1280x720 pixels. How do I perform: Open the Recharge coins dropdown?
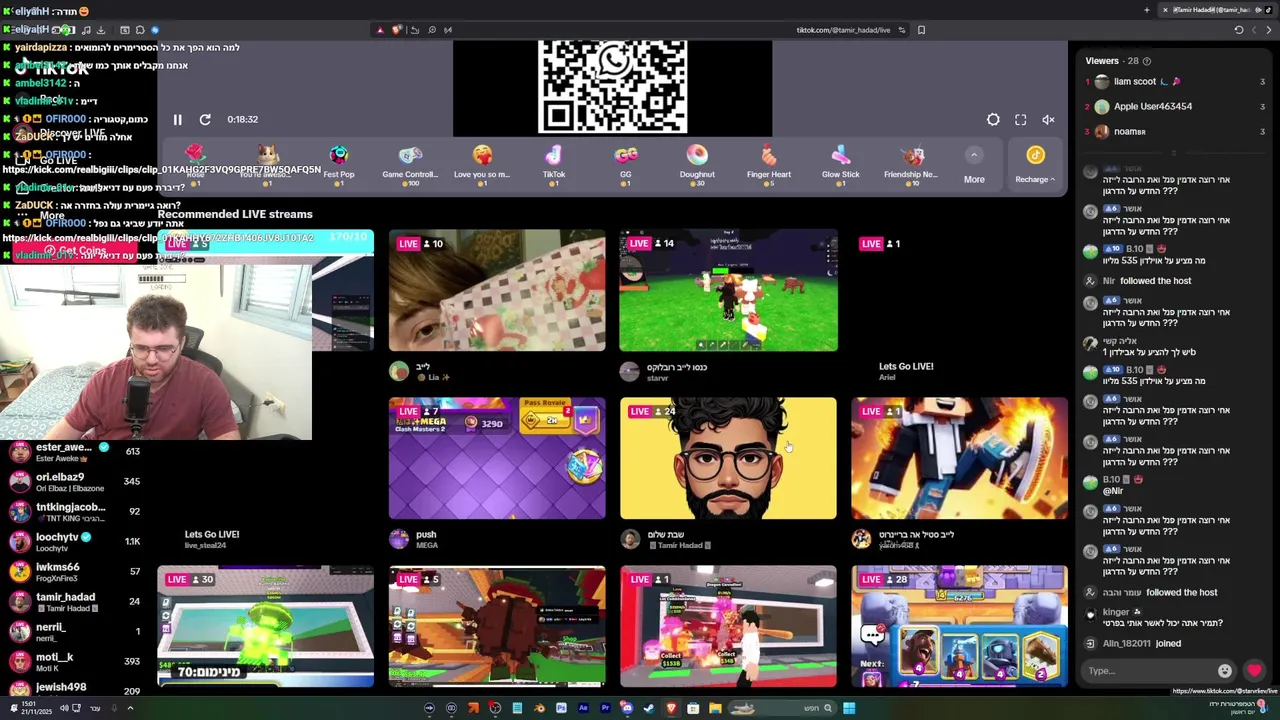[1035, 165]
